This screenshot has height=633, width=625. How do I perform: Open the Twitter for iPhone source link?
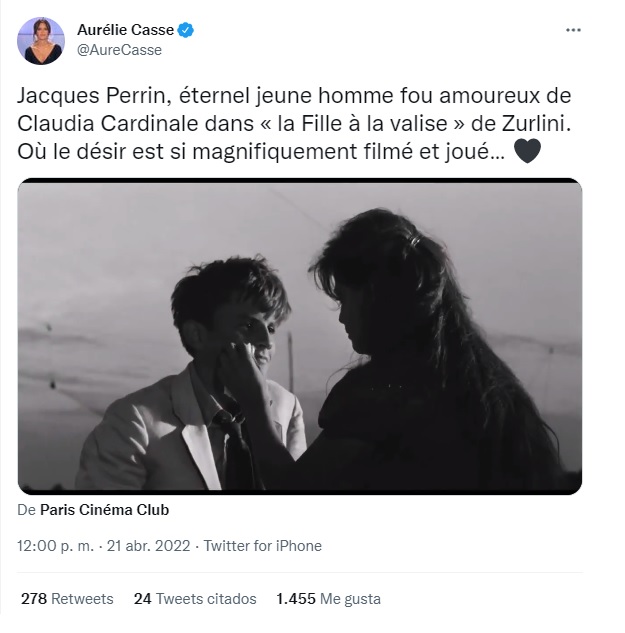coord(262,546)
